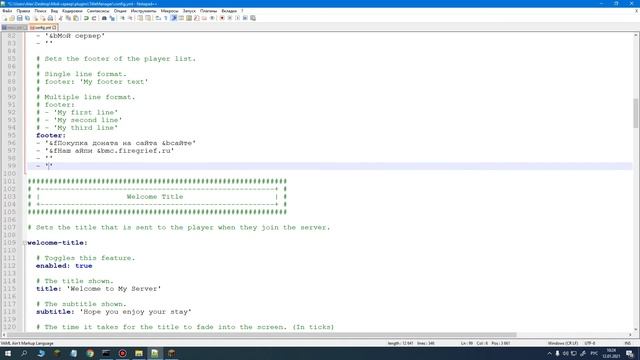Click Windows (CR LF) in status bar
The height and width of the screenshot is (360, 640).
click(x=563, y=343)
